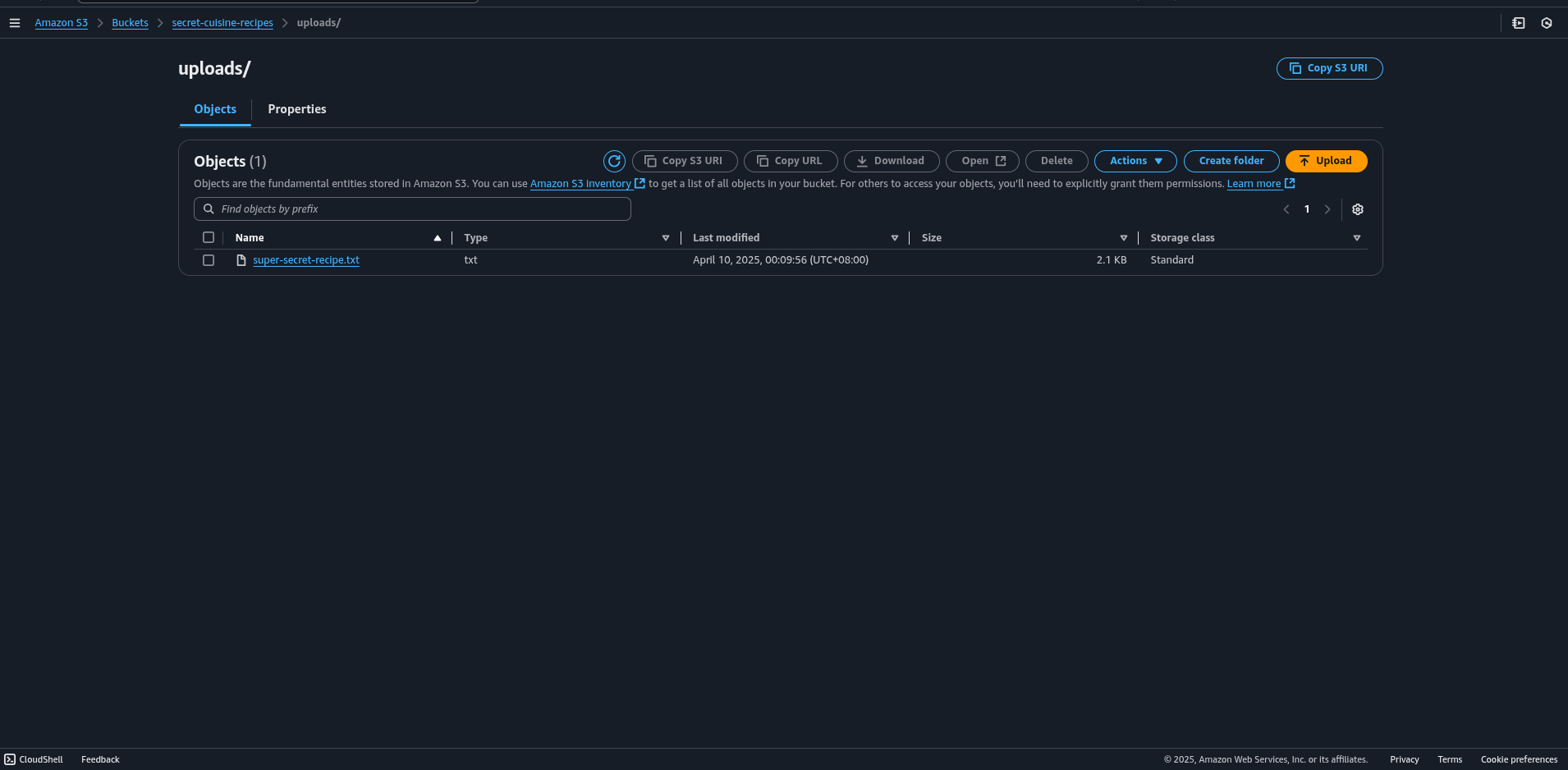Go to secret-cuisine-recipes breadcrumb link
The image size is (1568, 770).
(x=222, y=23)
